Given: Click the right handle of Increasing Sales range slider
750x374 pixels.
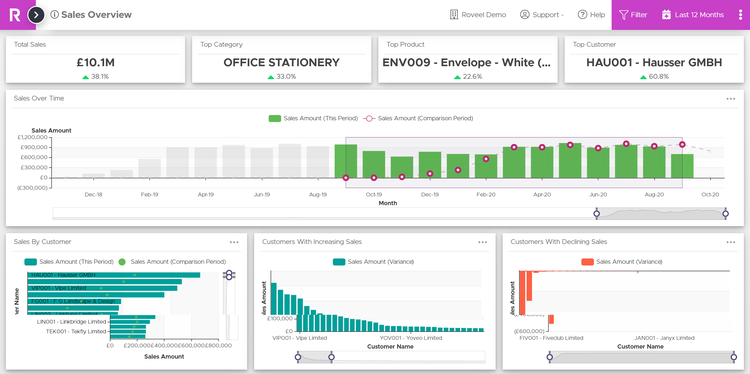Looking at the screenshot, I should coord(331,357).
